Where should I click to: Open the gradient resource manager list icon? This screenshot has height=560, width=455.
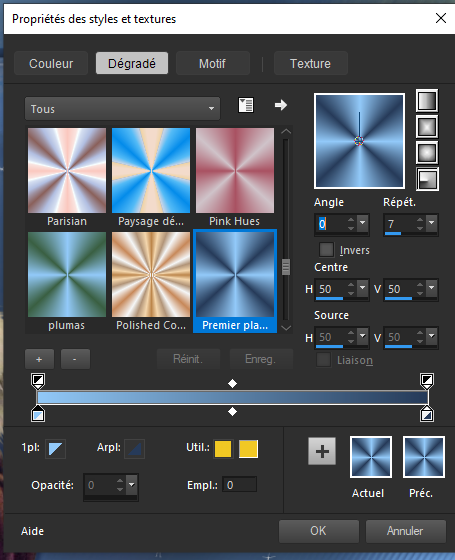[x=246, y=105]
